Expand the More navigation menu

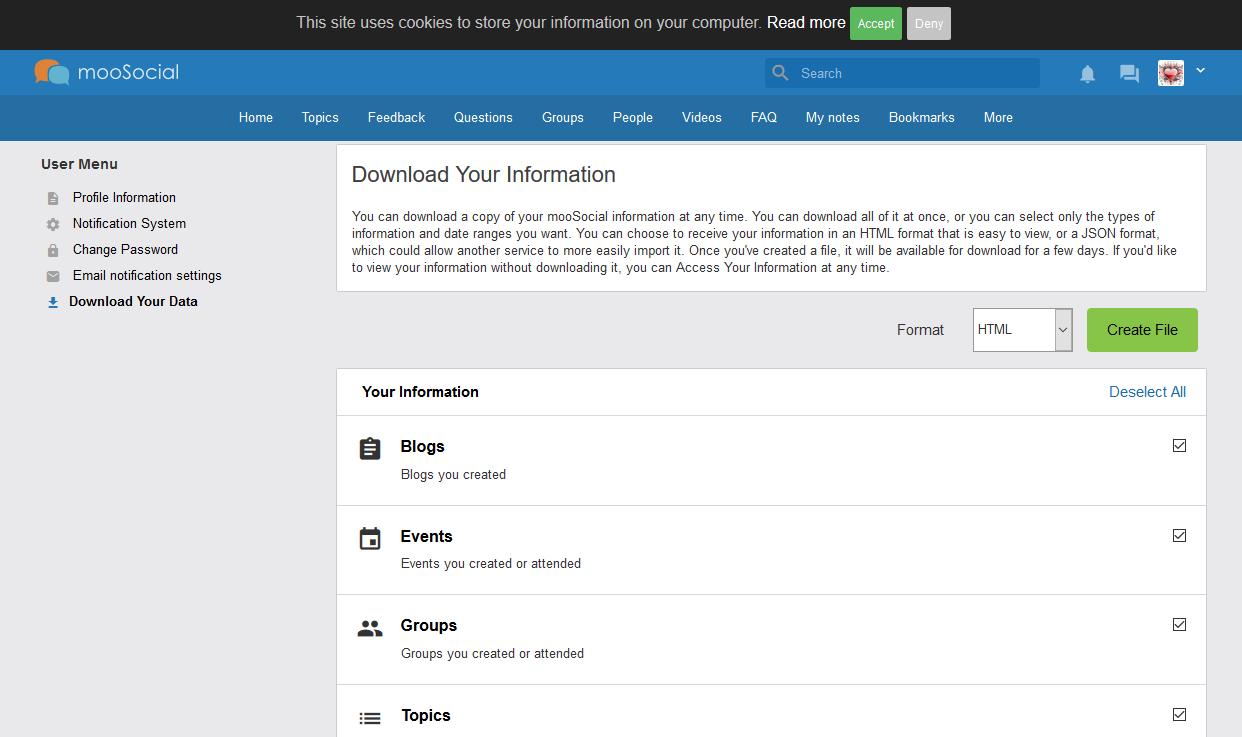pyautogui.click(x=998, y=118)
